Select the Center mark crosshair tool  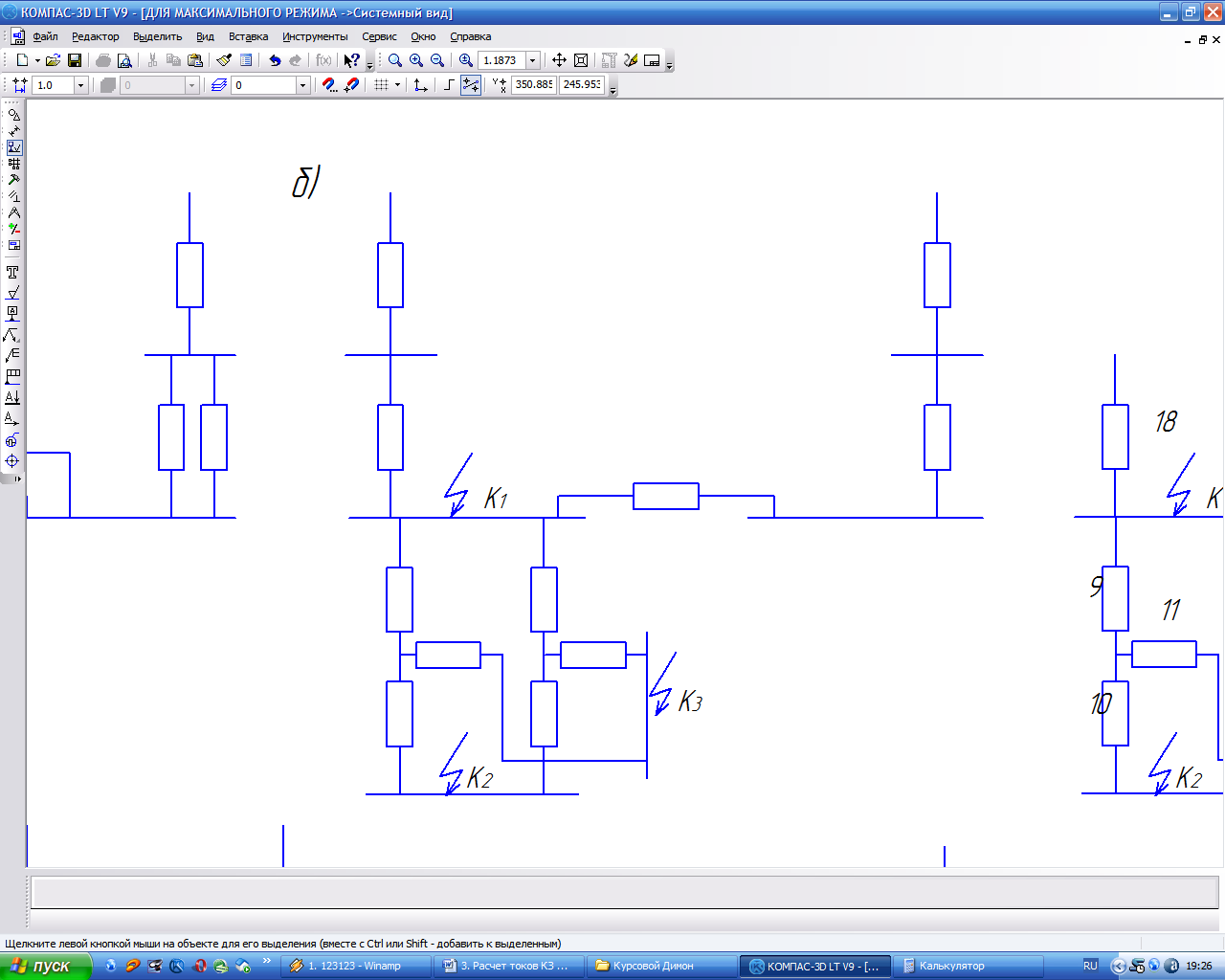coord(12,460)
